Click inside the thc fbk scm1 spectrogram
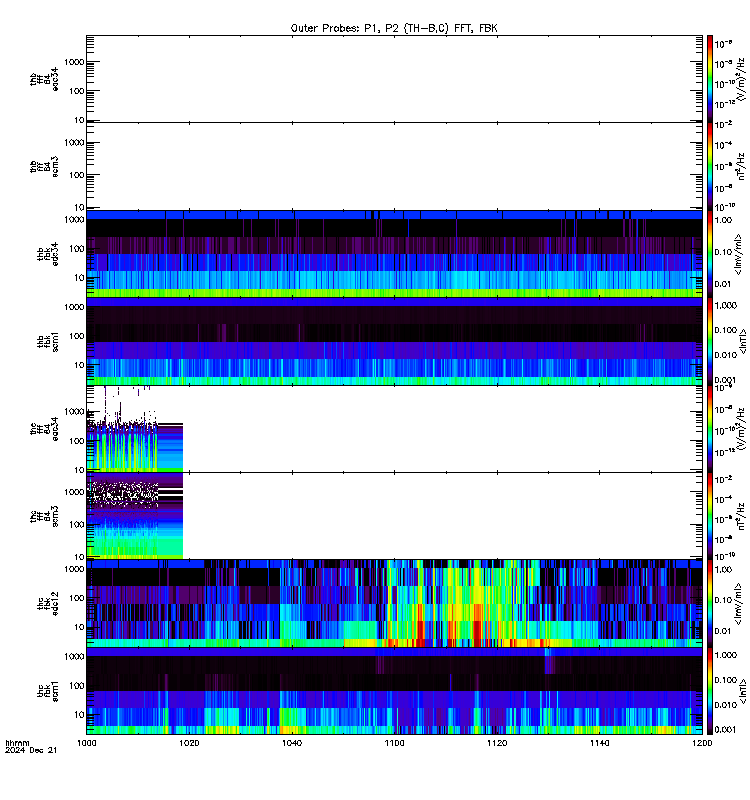This screenshot has width=750, height=800. pyautogui.click(x=394, y=691)
